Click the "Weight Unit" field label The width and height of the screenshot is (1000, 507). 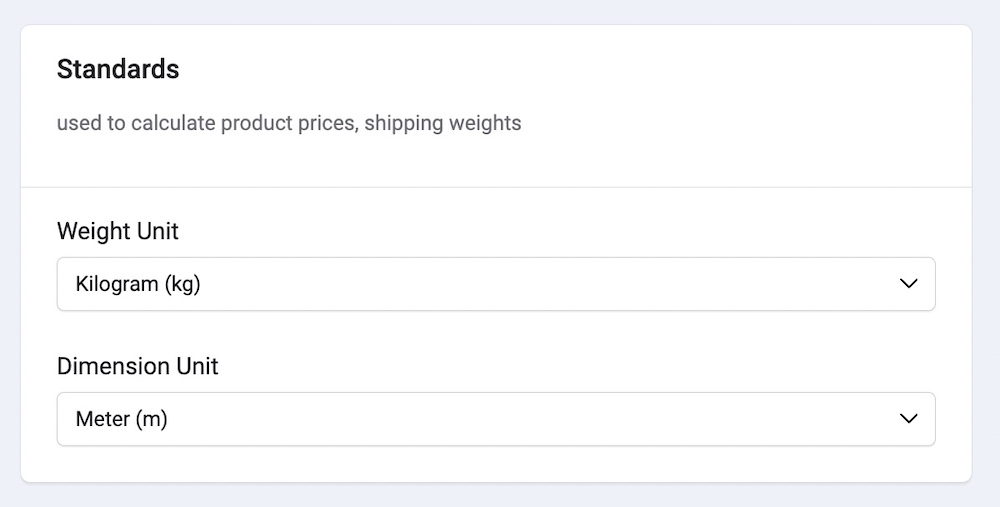pyautogui.click(x=117, y=231)
